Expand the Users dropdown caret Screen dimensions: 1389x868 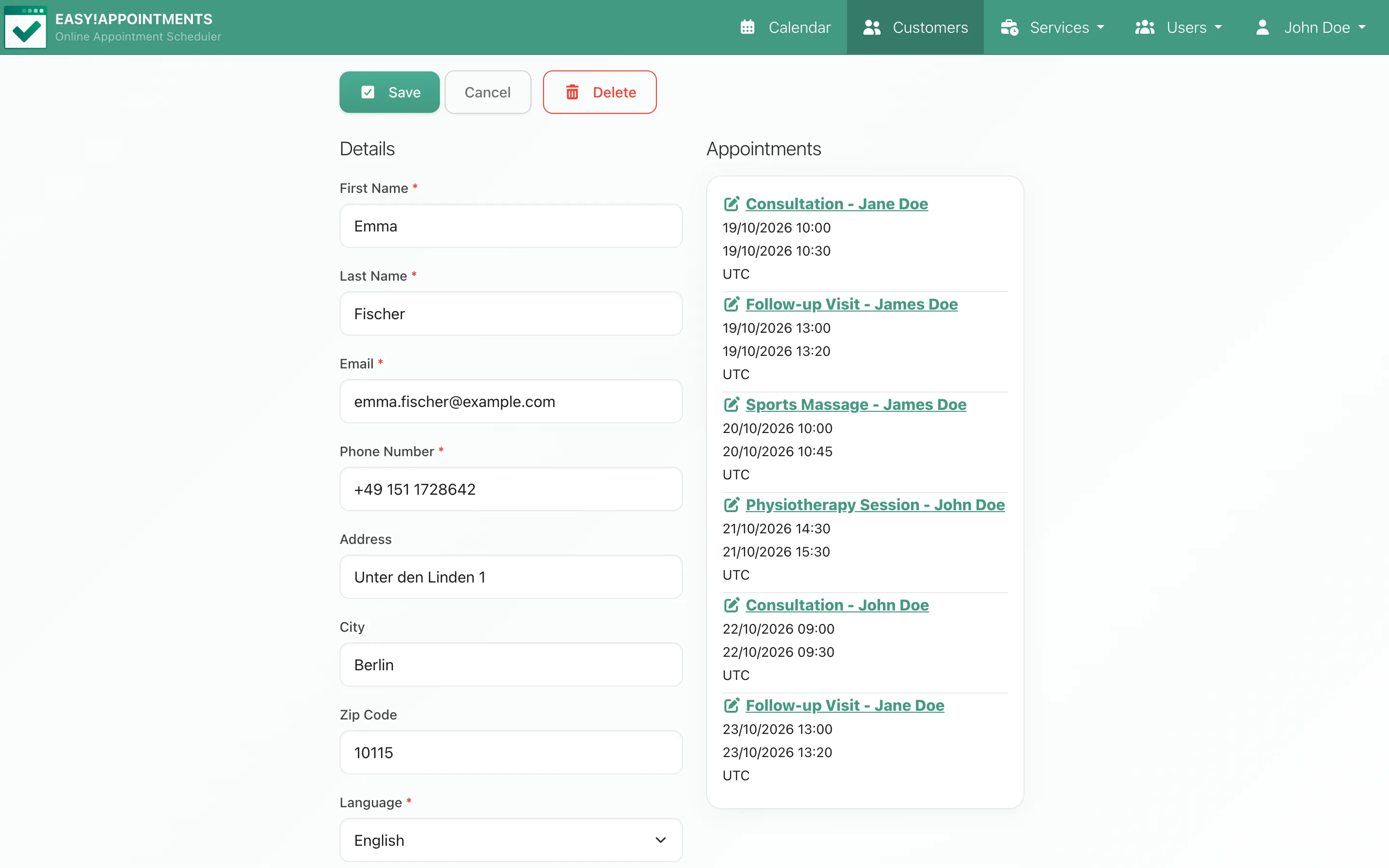(x=1218, y=27)
